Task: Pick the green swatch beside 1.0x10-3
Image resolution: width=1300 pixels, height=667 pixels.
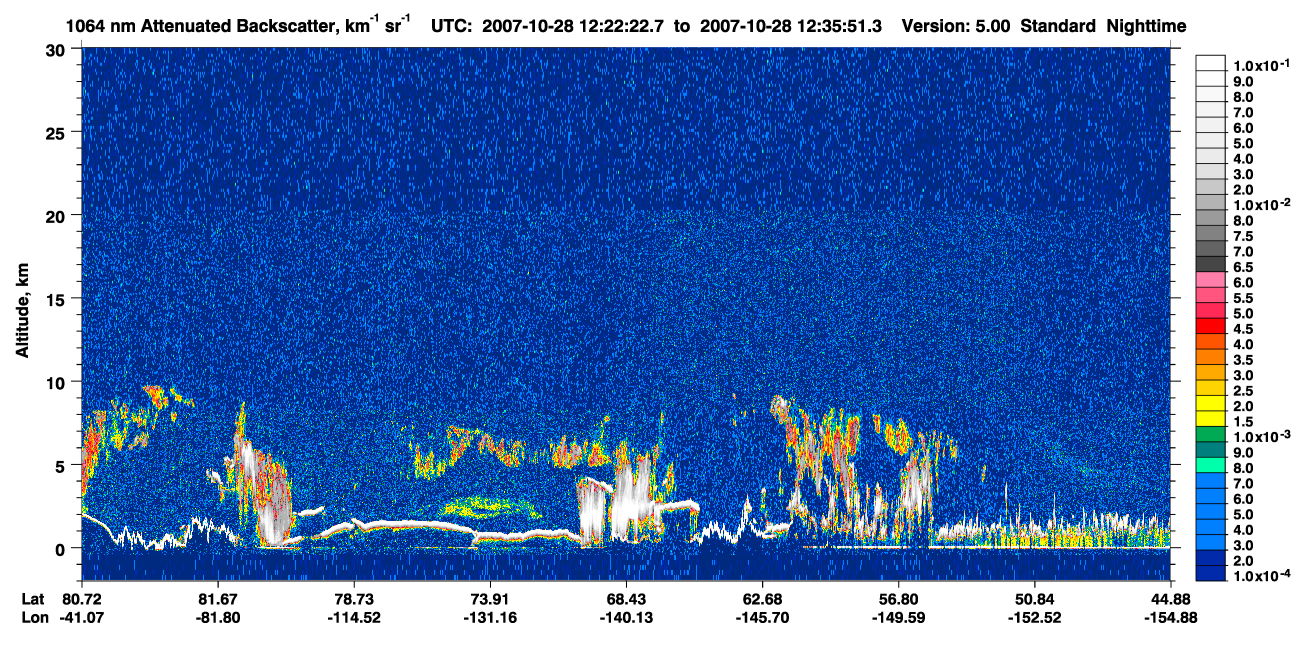Action: click(1210, 435)
